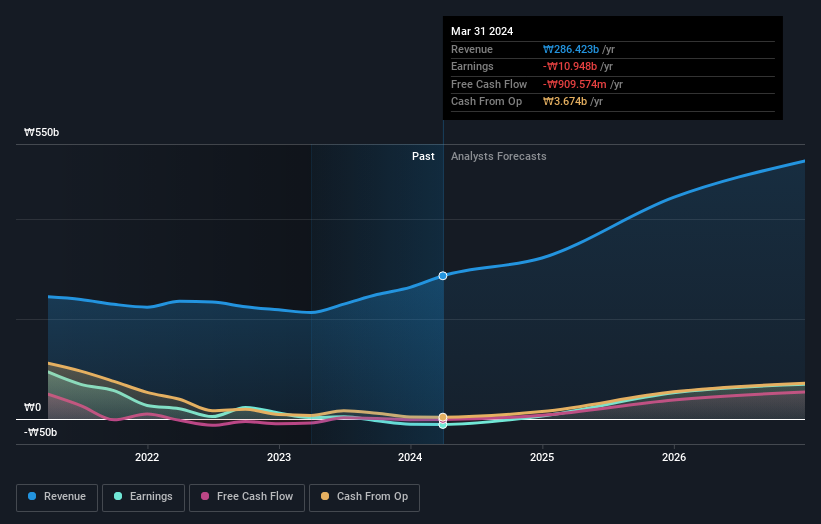
Task: Click the Past section label
Action: tap(423, 156)
